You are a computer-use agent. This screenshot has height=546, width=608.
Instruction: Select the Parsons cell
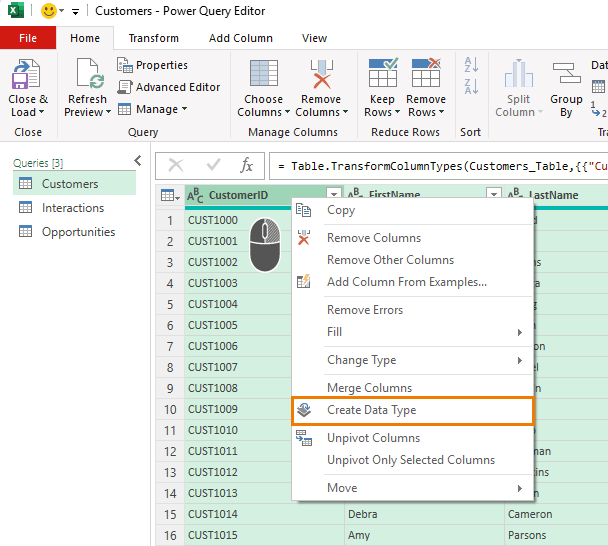(556, 535)
